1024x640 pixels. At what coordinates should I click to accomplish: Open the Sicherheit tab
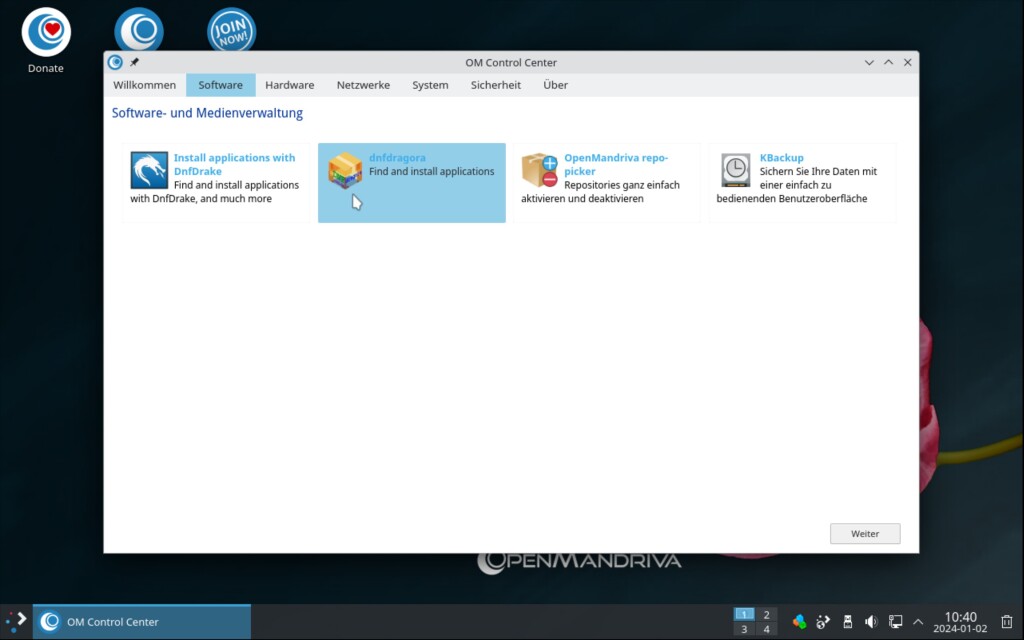click(496, 85)
